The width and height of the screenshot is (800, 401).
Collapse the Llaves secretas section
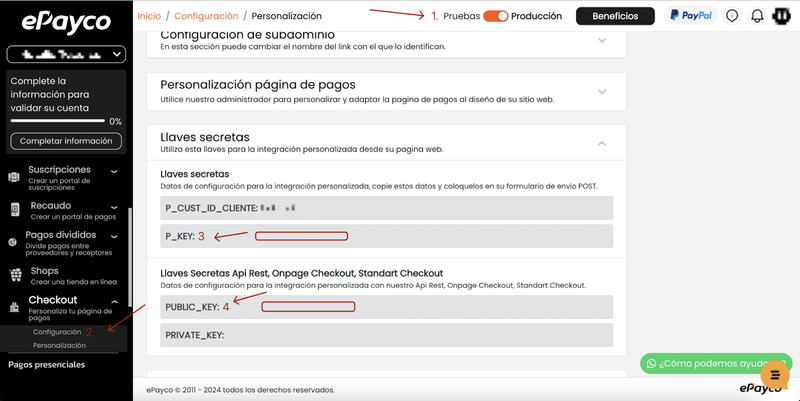point(602,143)
